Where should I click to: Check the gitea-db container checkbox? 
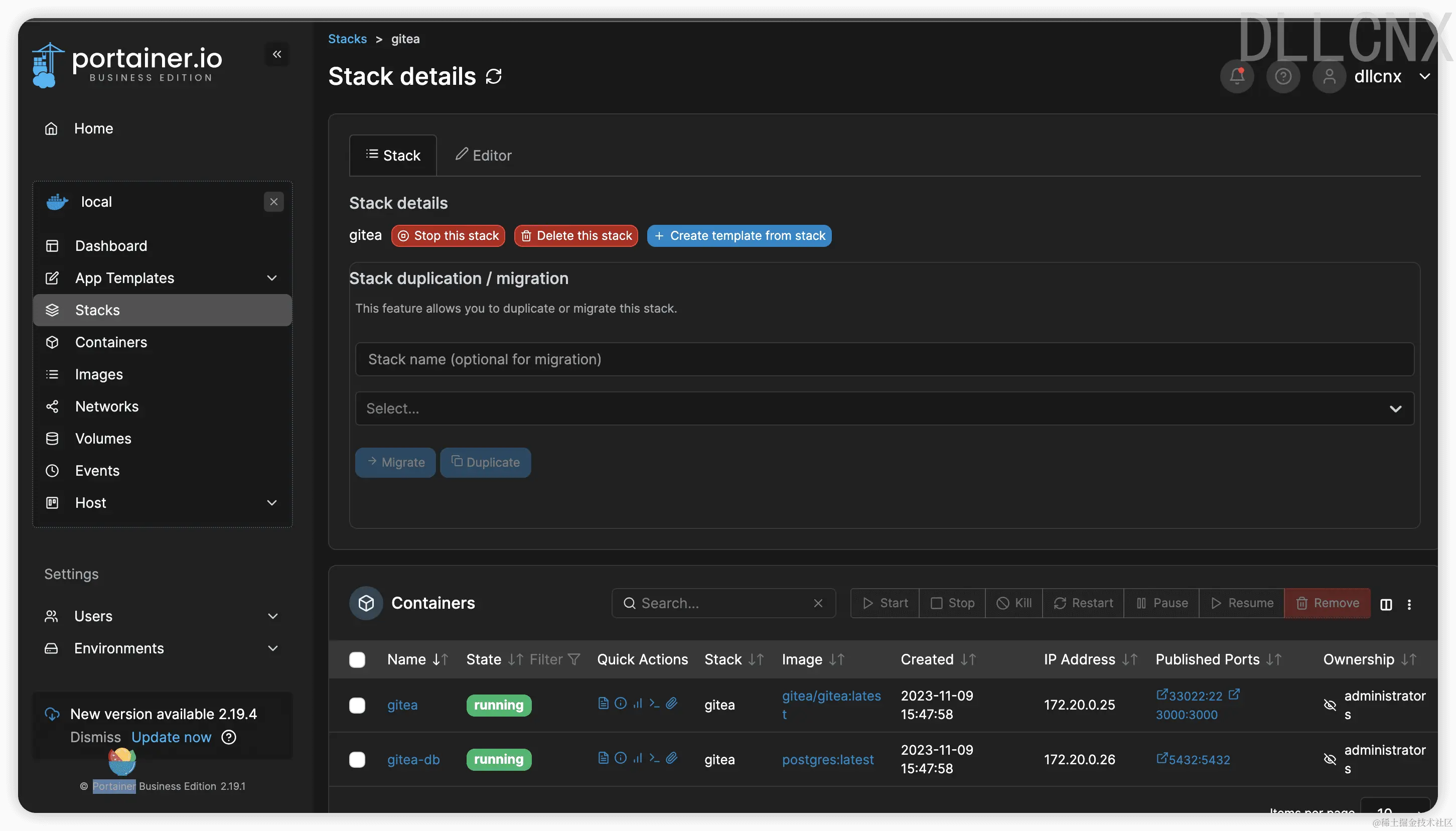point(357,760)
